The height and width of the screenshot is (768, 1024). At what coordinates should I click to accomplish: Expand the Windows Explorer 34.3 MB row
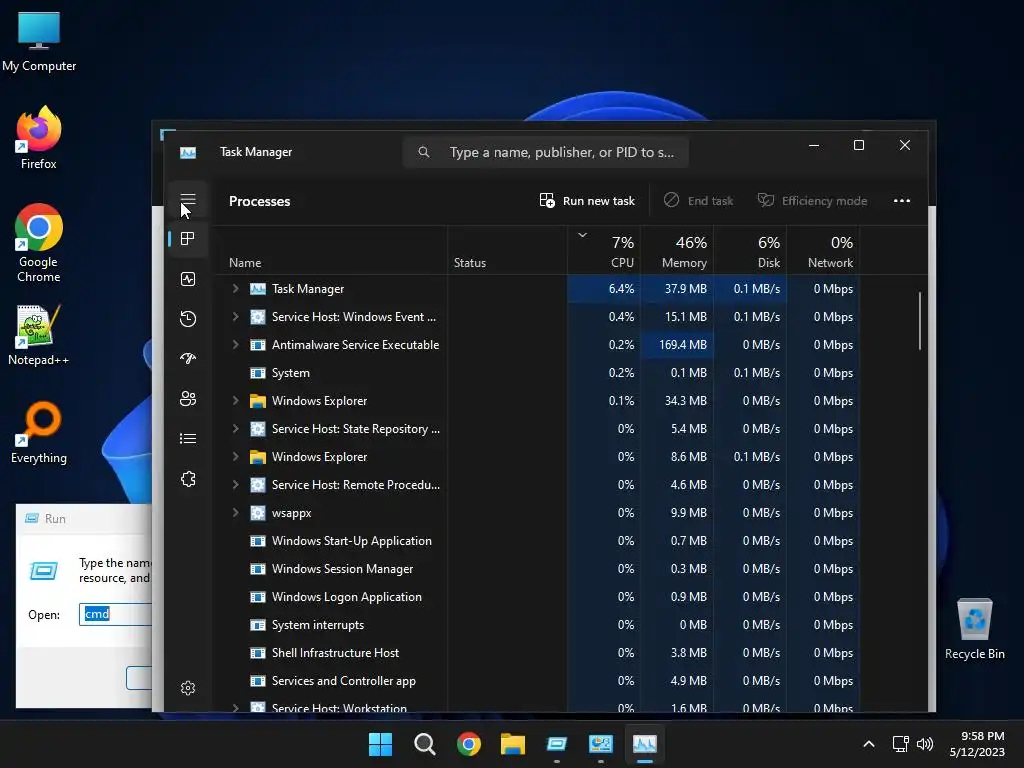click(x=235, y=401)
